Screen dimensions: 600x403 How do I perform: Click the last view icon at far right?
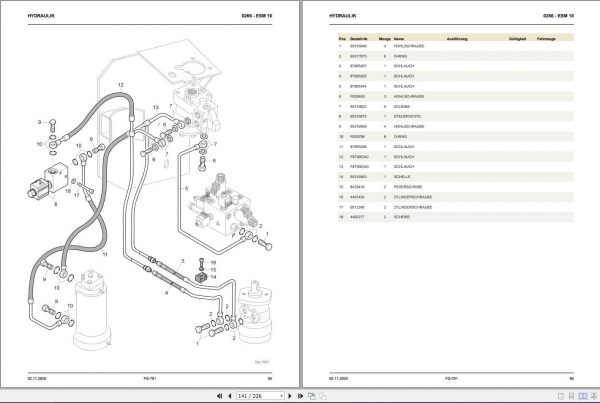(x=594, y=396)
